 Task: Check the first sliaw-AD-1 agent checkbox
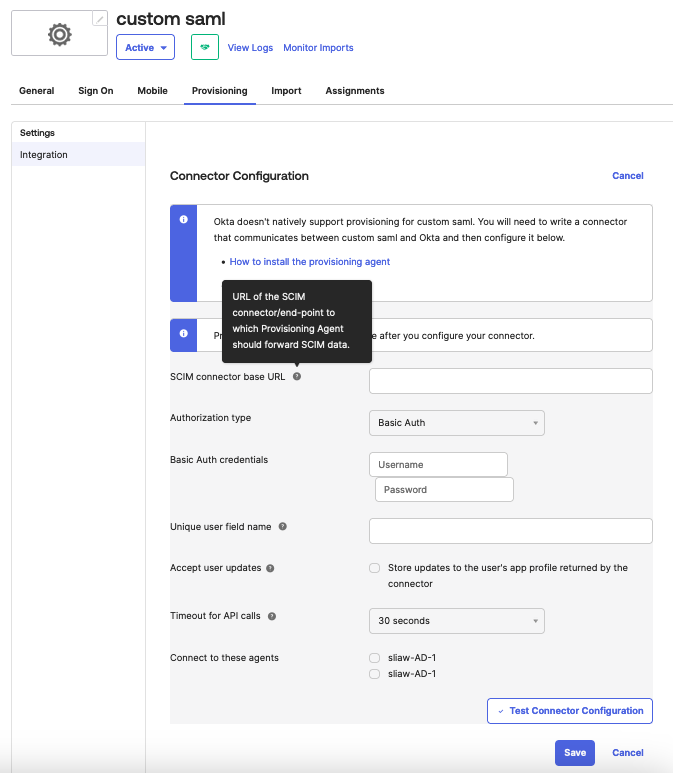point(375,658)
